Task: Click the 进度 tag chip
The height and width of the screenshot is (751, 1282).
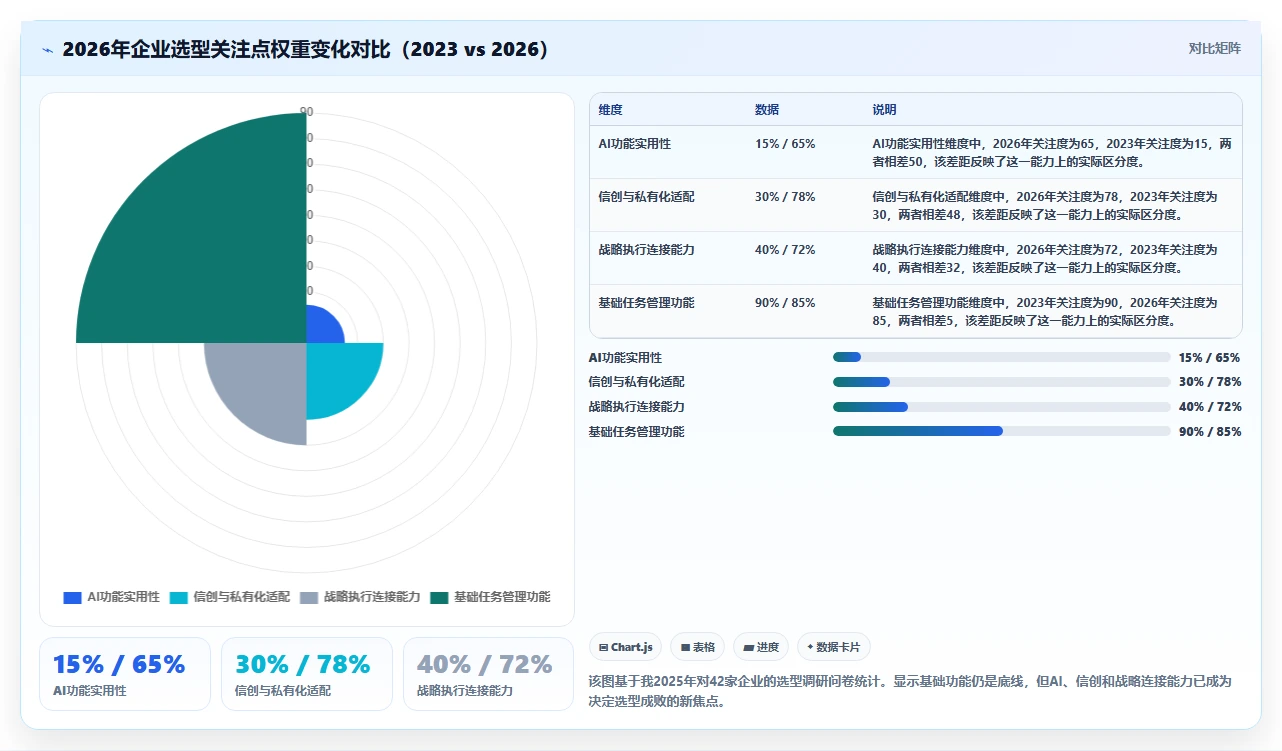Action: tap(760, 647)
